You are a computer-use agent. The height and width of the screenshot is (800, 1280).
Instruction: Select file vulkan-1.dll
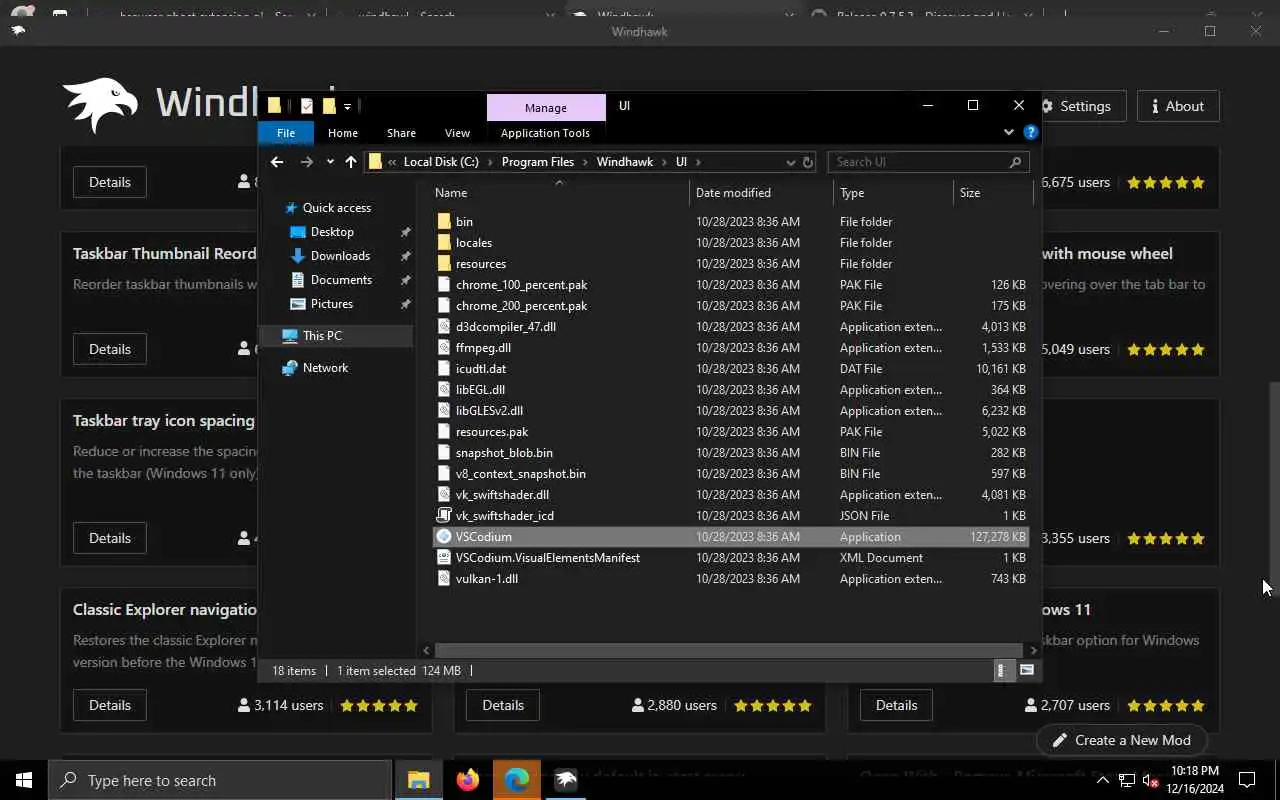(x=487, y=579)
